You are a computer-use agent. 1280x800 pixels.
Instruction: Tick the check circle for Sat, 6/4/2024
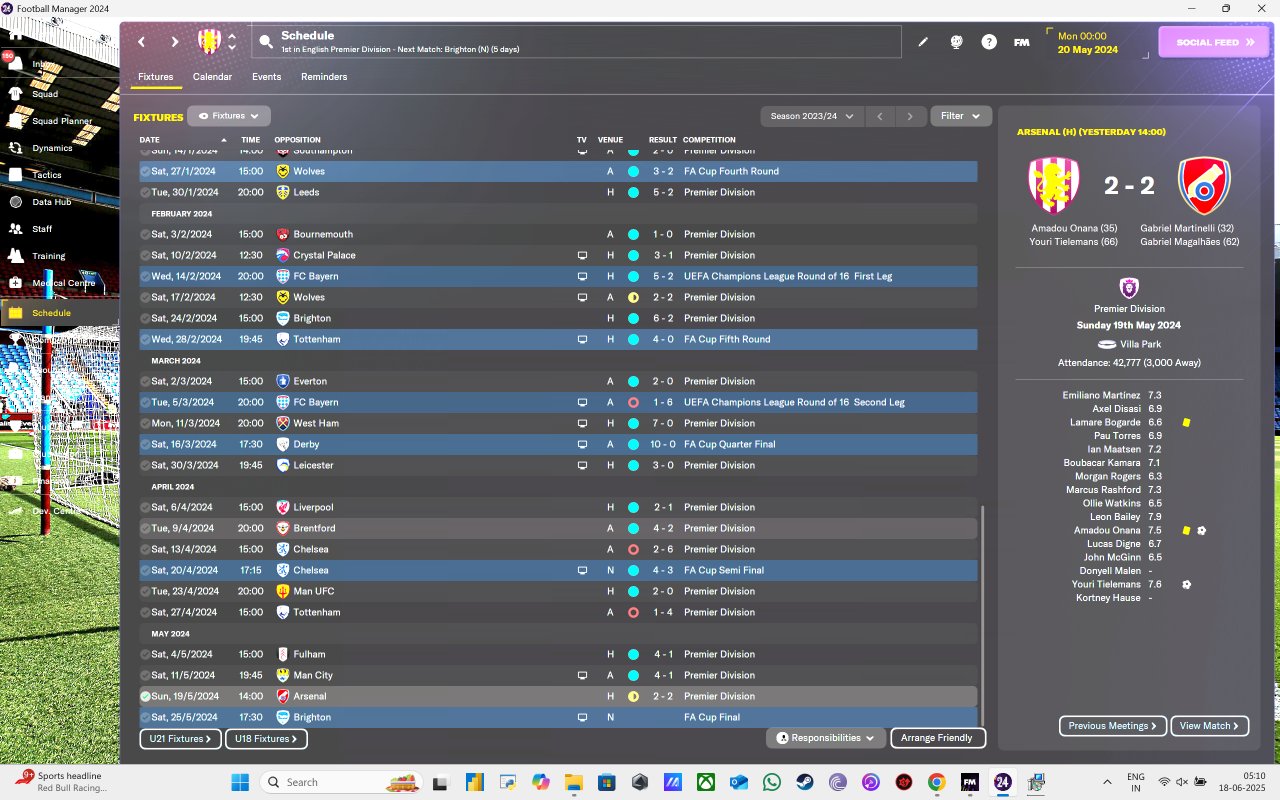(145, 507)
